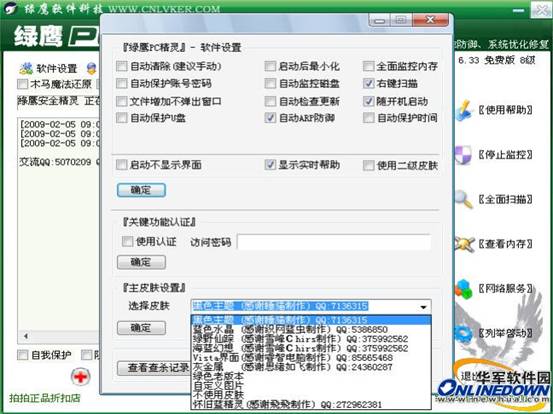Toggle 自我保护 checkbox in main window
553x414 pixels.
pos(23,355)
